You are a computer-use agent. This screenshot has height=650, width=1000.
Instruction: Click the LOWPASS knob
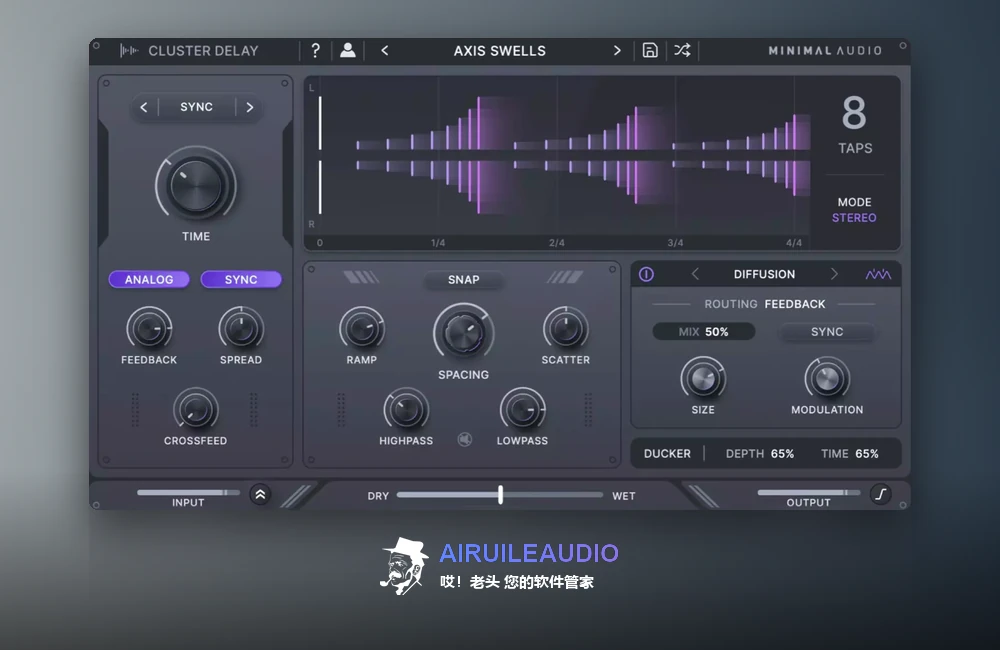522,410
